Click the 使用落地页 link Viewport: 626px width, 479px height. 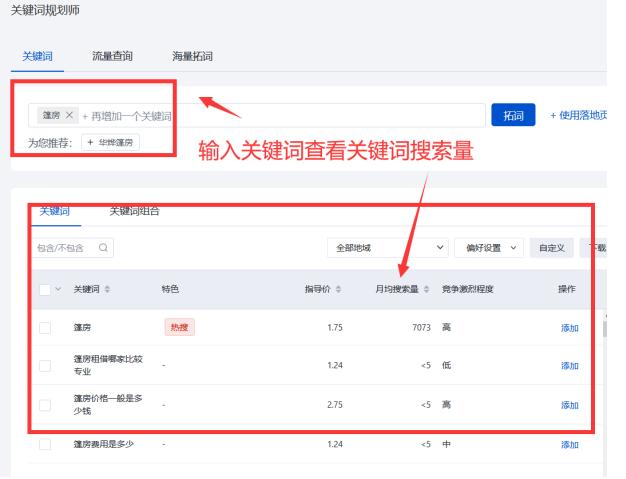coord(578,115)
